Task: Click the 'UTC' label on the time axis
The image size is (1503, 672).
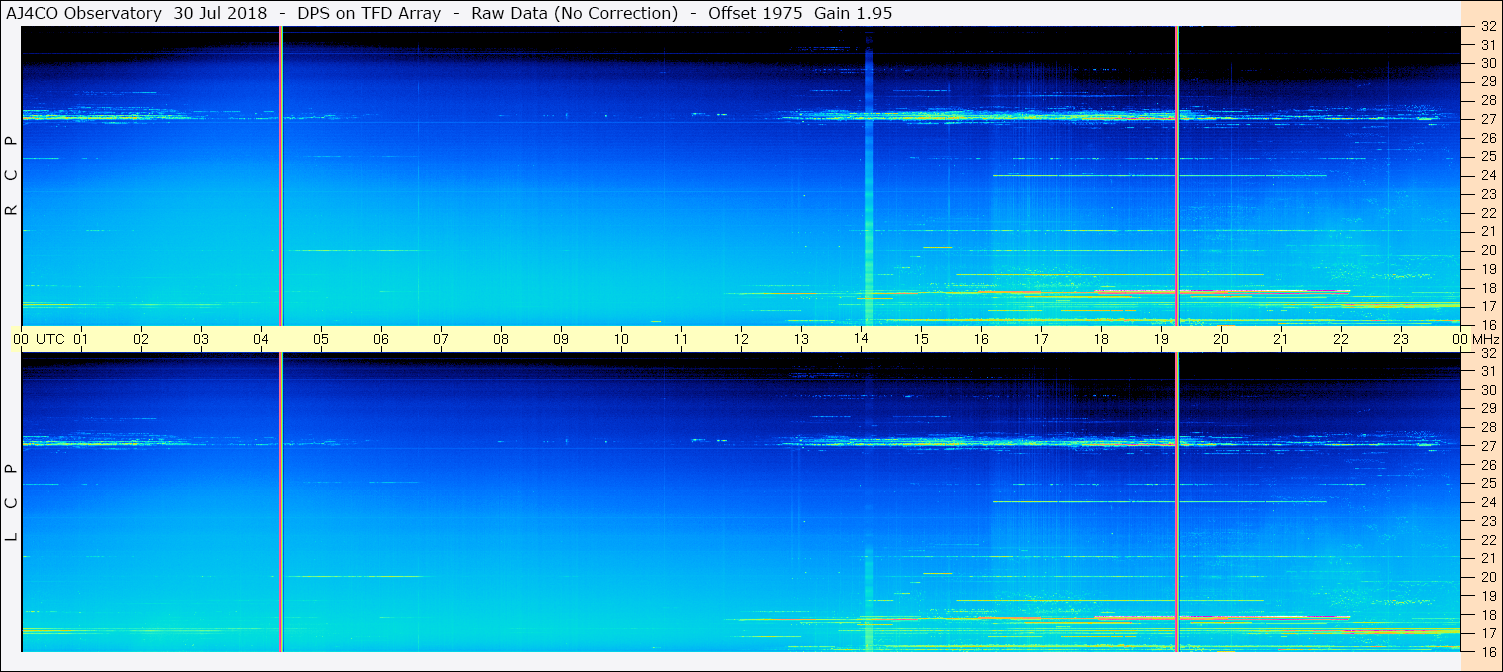Action: (51, 339)
